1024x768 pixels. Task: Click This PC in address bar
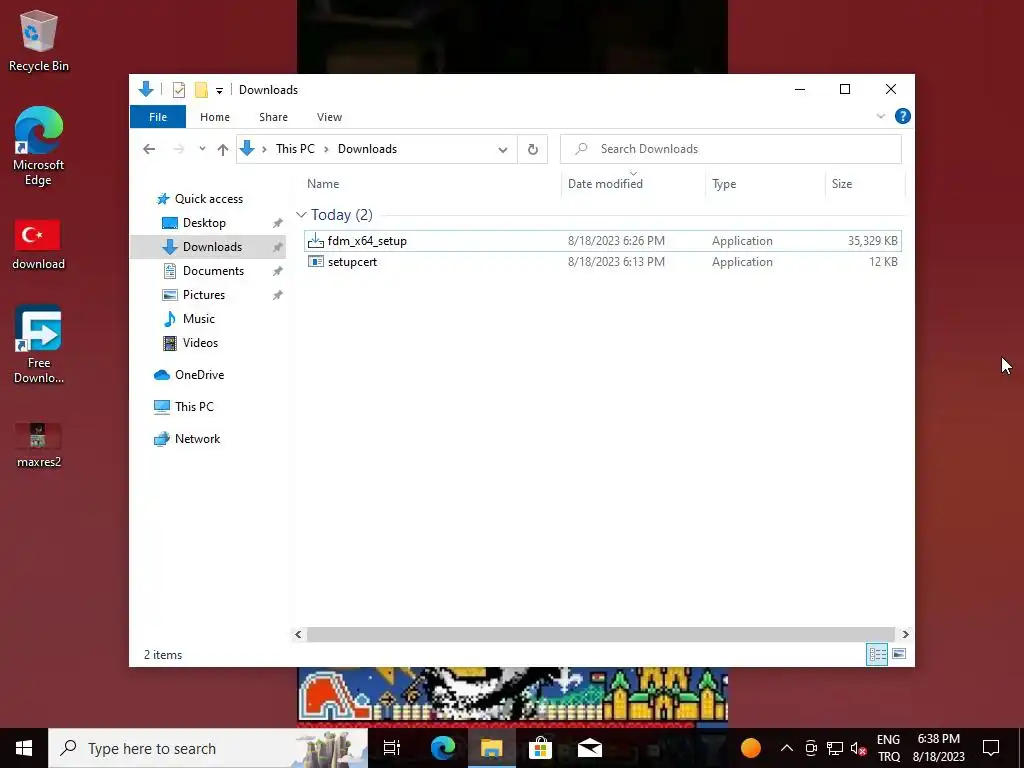(295, 149)
